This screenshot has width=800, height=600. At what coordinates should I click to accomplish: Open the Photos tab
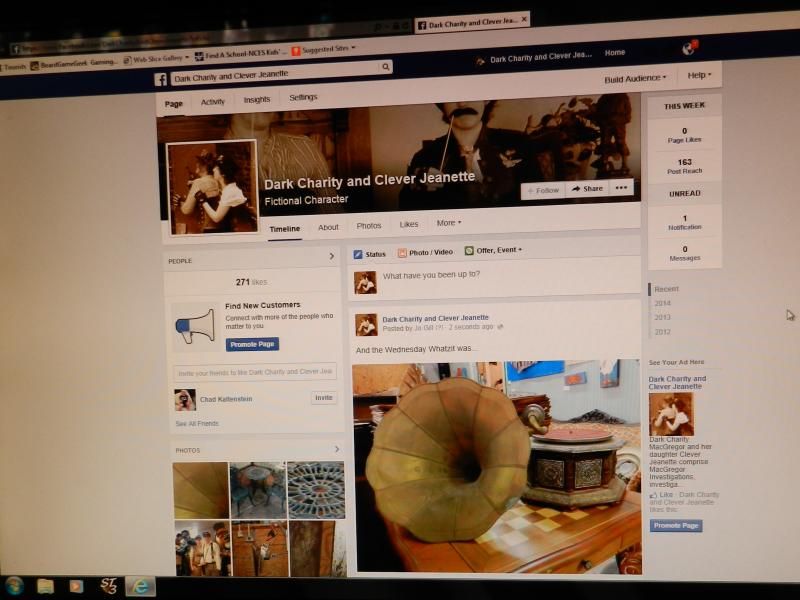click(369, 226)
